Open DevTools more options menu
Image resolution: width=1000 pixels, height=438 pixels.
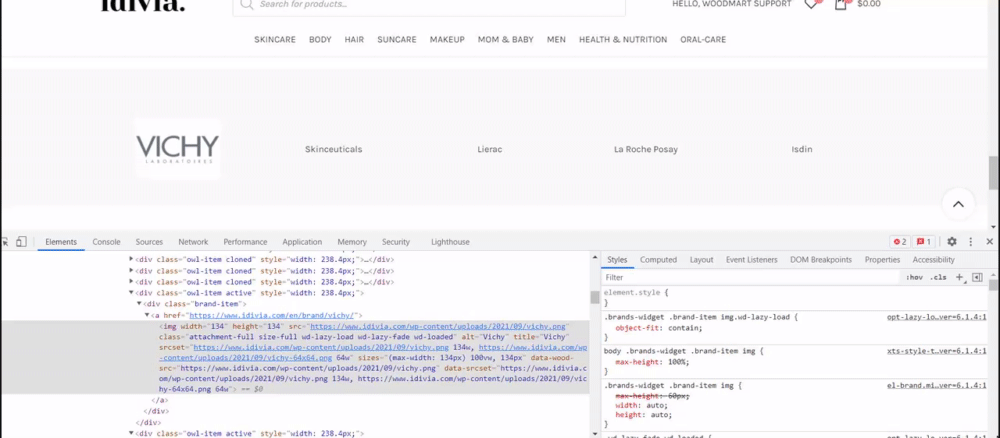[x=971, y=242]
